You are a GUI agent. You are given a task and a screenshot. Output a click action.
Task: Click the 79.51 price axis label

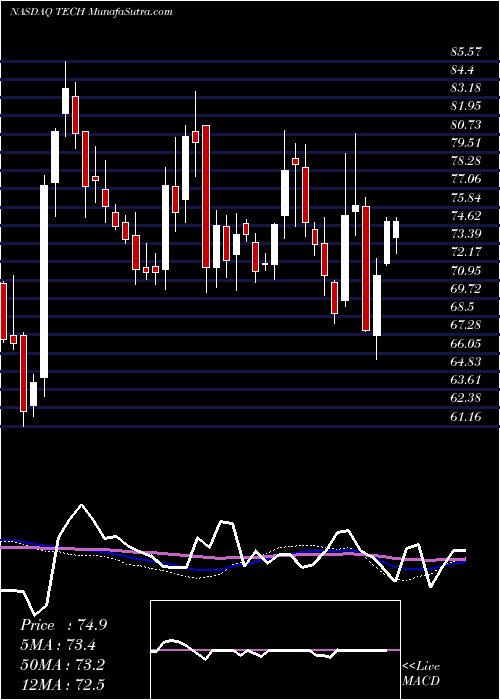click(466, 143)
